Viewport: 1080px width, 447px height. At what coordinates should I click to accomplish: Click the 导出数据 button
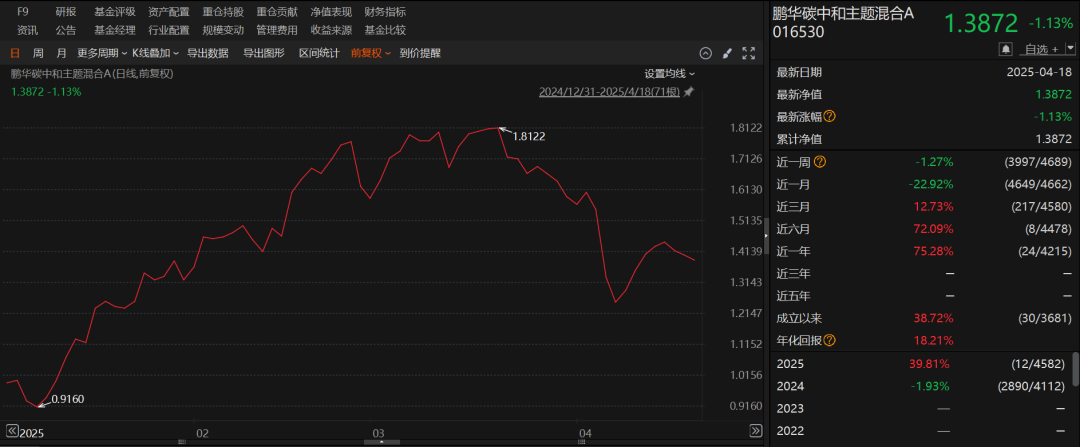209,53
